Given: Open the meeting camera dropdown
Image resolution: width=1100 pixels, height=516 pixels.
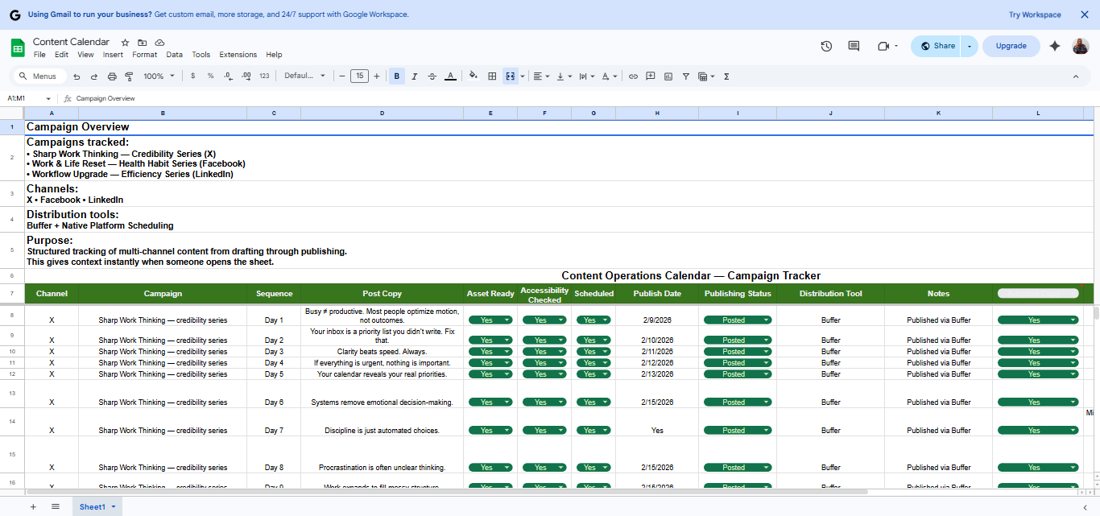Looking at the screenshot, I should [897, 46].
